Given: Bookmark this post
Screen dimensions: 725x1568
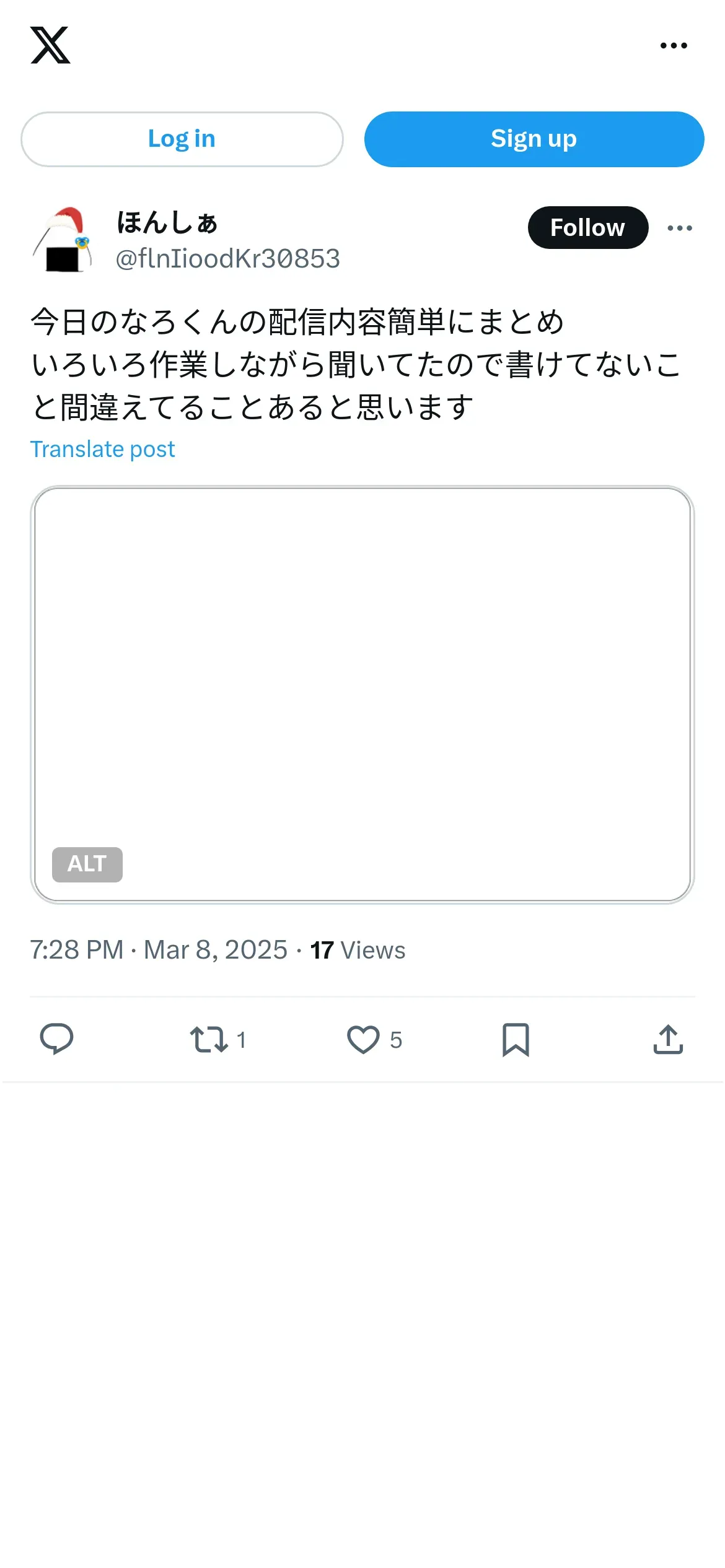Looking at the screenshot, I should (x=516, y=1039).
